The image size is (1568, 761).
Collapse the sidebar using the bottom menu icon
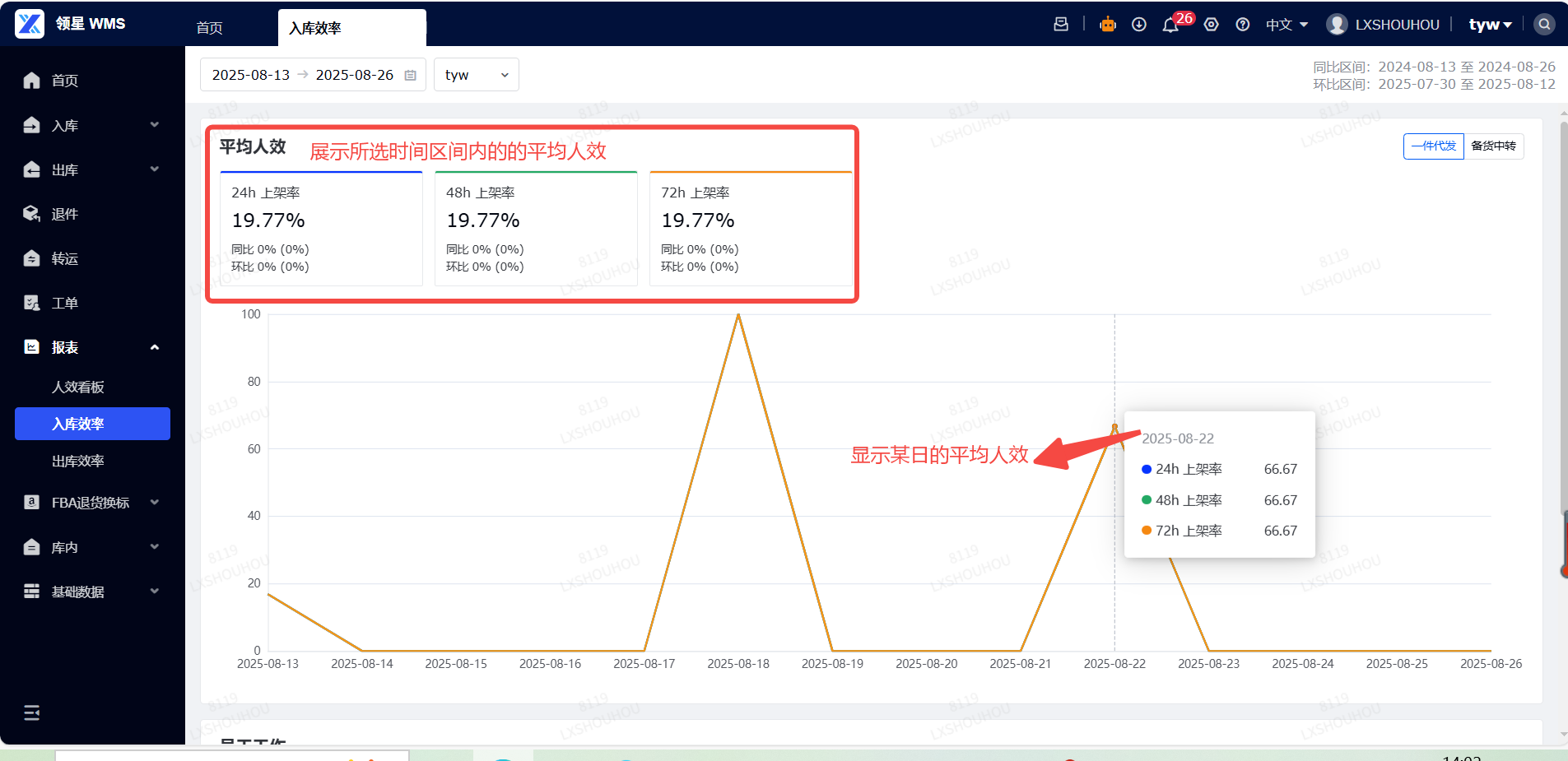32,712
